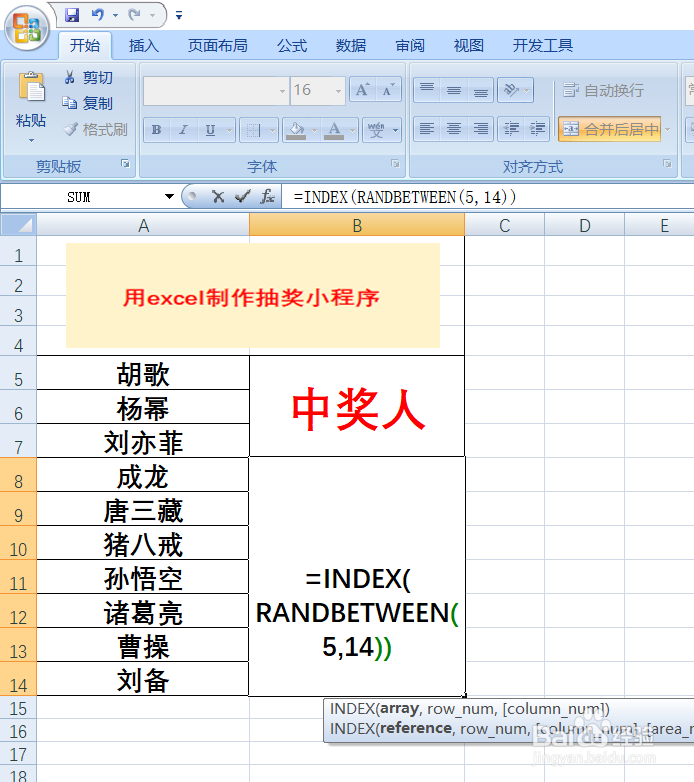Open the borders dropdown arrow
694x782 pixels.
click(x=272, y=131)
